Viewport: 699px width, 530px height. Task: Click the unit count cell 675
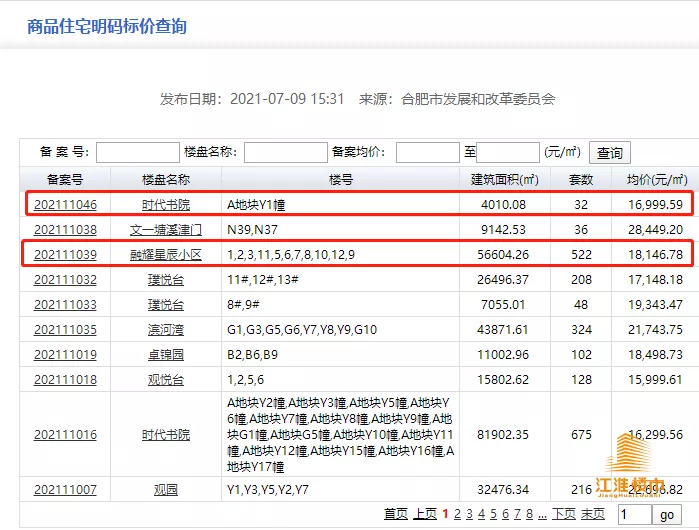pyautogui.click(x=581, y=435)
